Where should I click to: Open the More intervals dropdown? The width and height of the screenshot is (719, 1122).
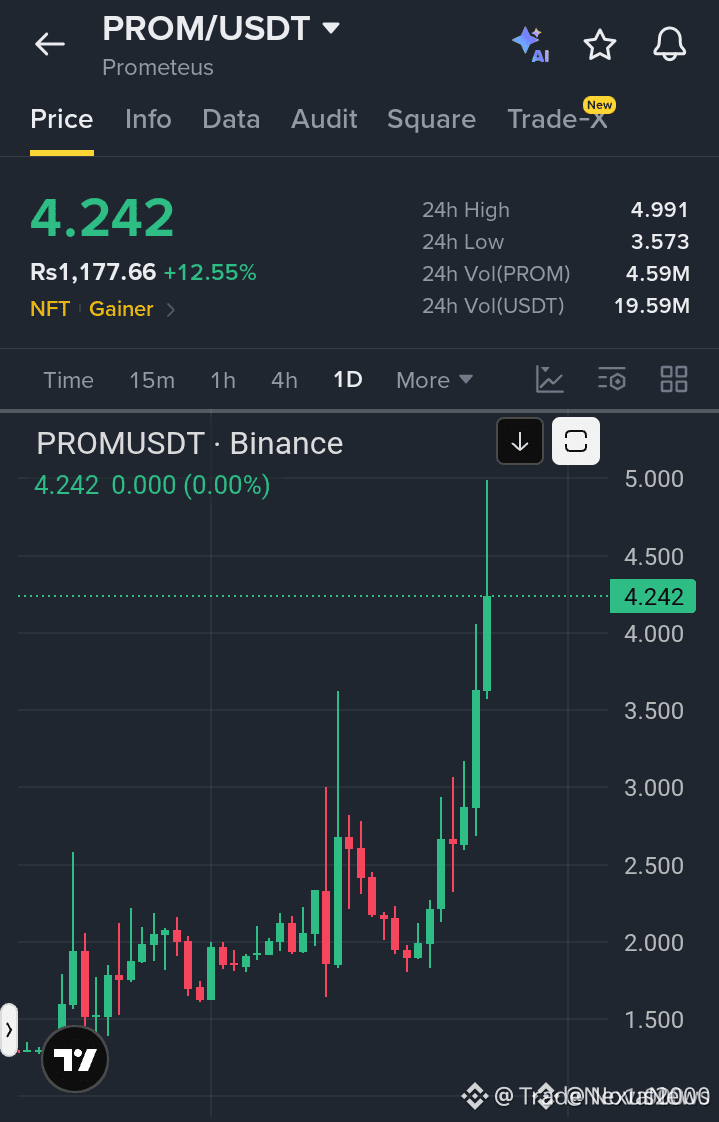coord(434,380)
